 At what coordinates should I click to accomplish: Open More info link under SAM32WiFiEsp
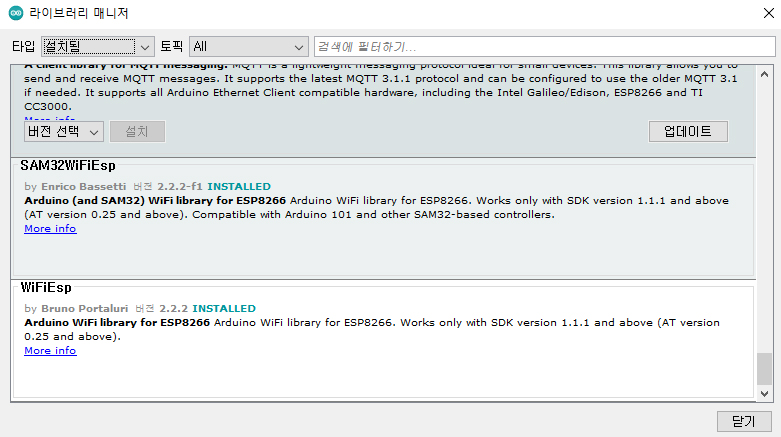point(50,229)
